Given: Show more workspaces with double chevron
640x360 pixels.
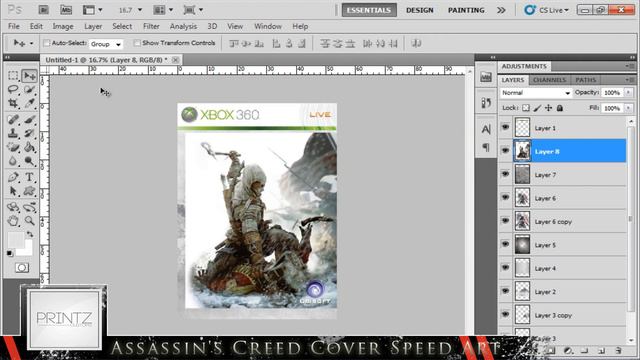Looking at the screenshot, I should tap(501, 10).
